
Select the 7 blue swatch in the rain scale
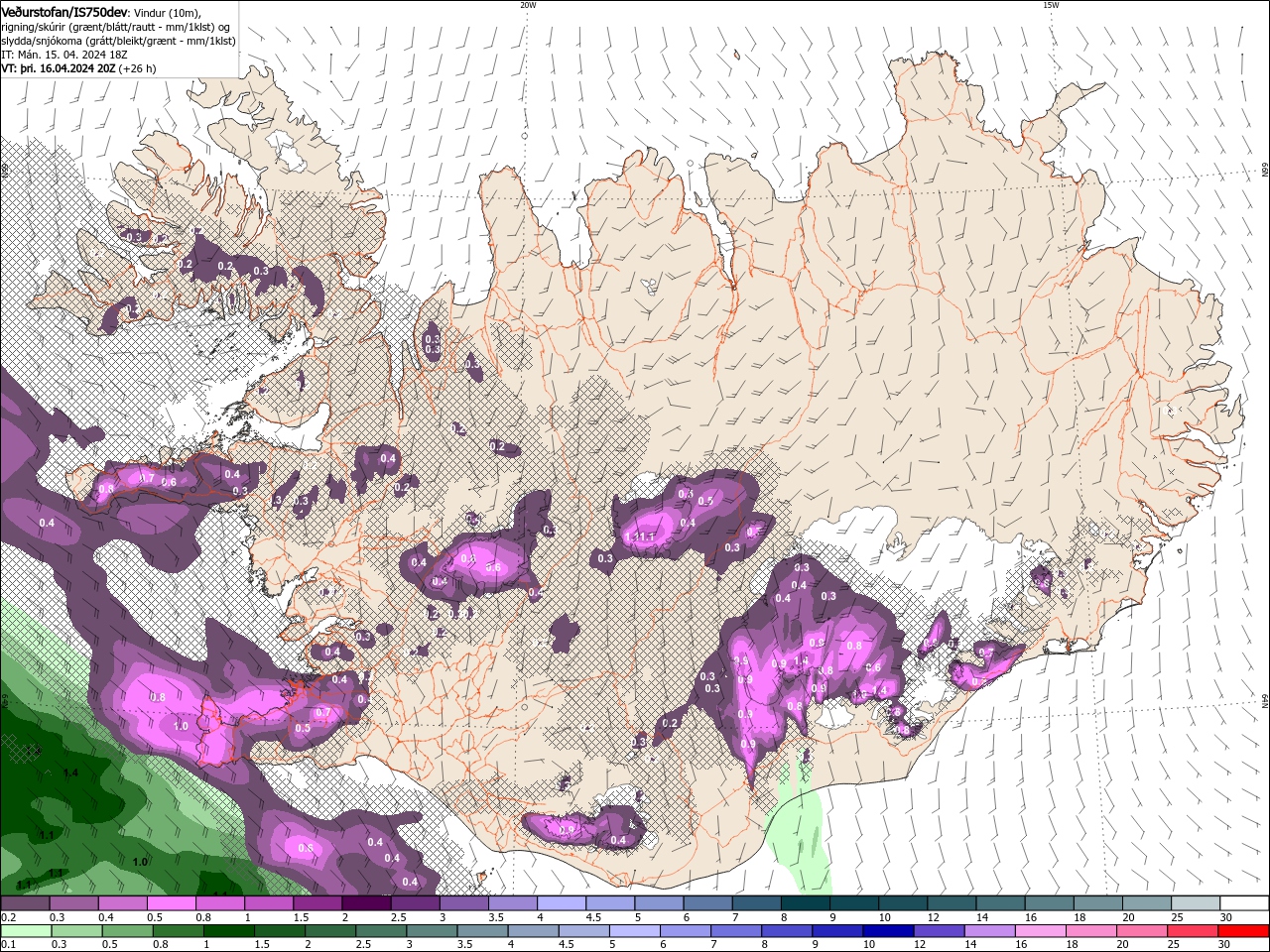point(735,931)
